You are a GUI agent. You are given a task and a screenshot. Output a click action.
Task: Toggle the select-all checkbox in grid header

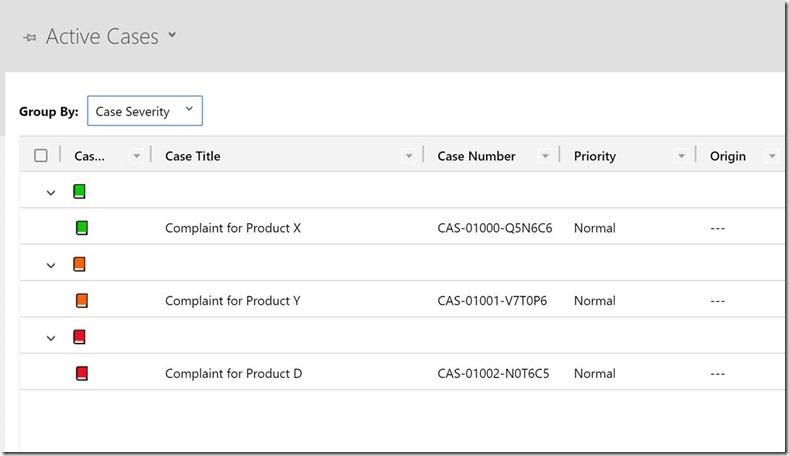pos(41,155)
